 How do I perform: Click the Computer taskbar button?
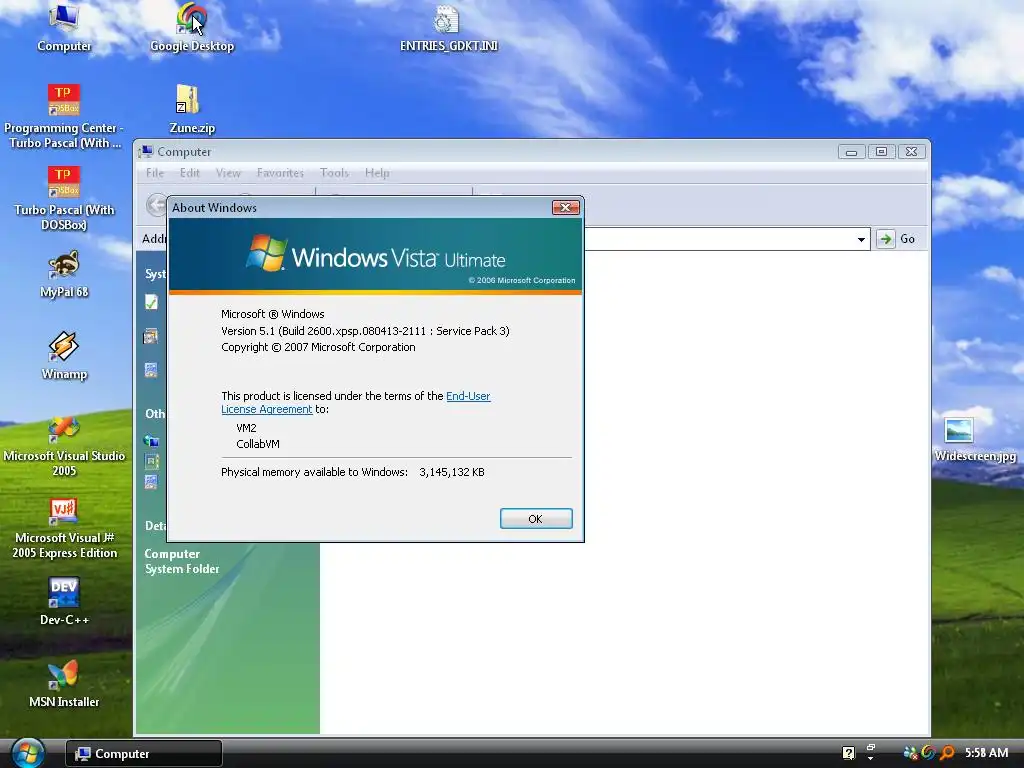tap(144, 754)
